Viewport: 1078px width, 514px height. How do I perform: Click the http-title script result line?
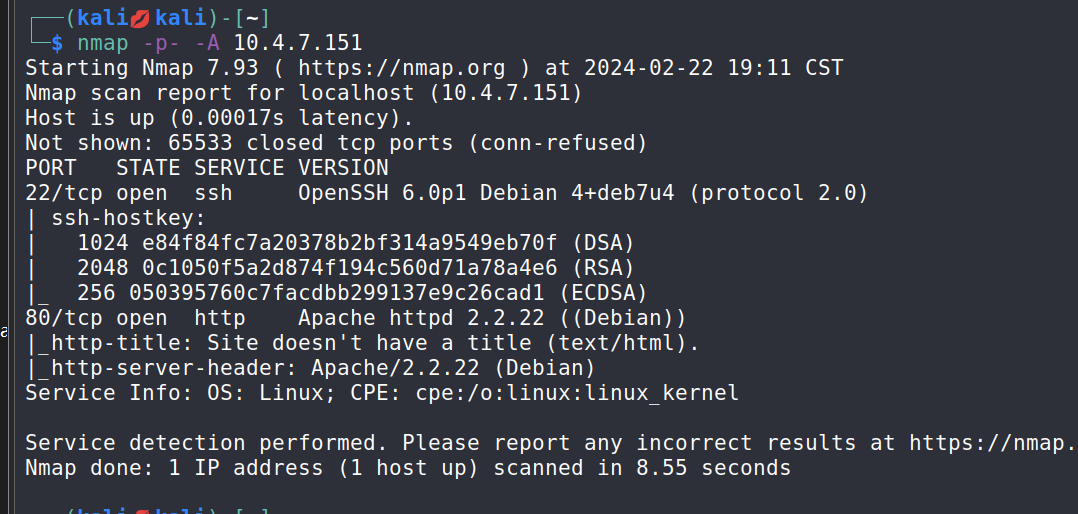362,343
